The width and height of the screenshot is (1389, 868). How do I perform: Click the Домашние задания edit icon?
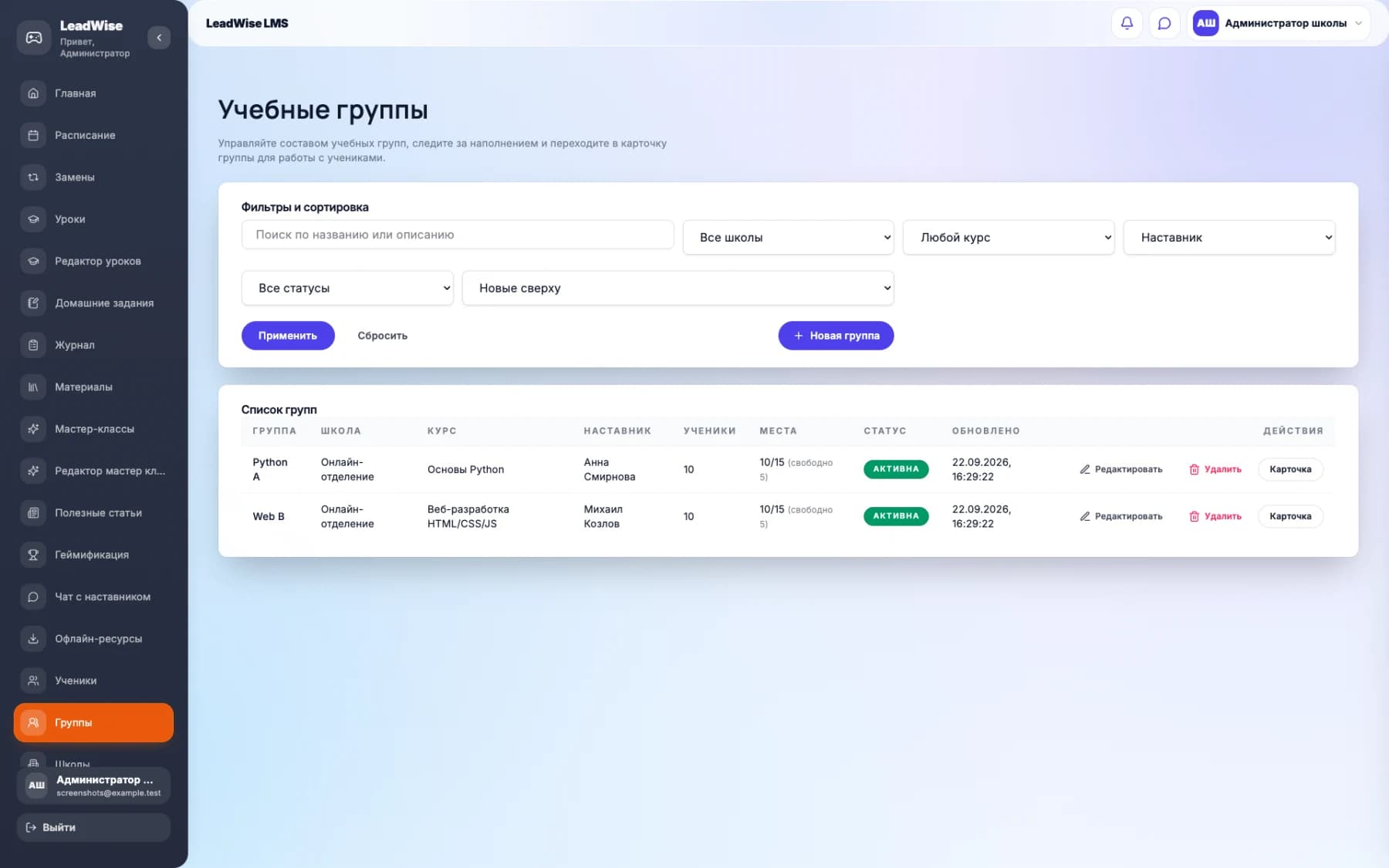[33, 303]
